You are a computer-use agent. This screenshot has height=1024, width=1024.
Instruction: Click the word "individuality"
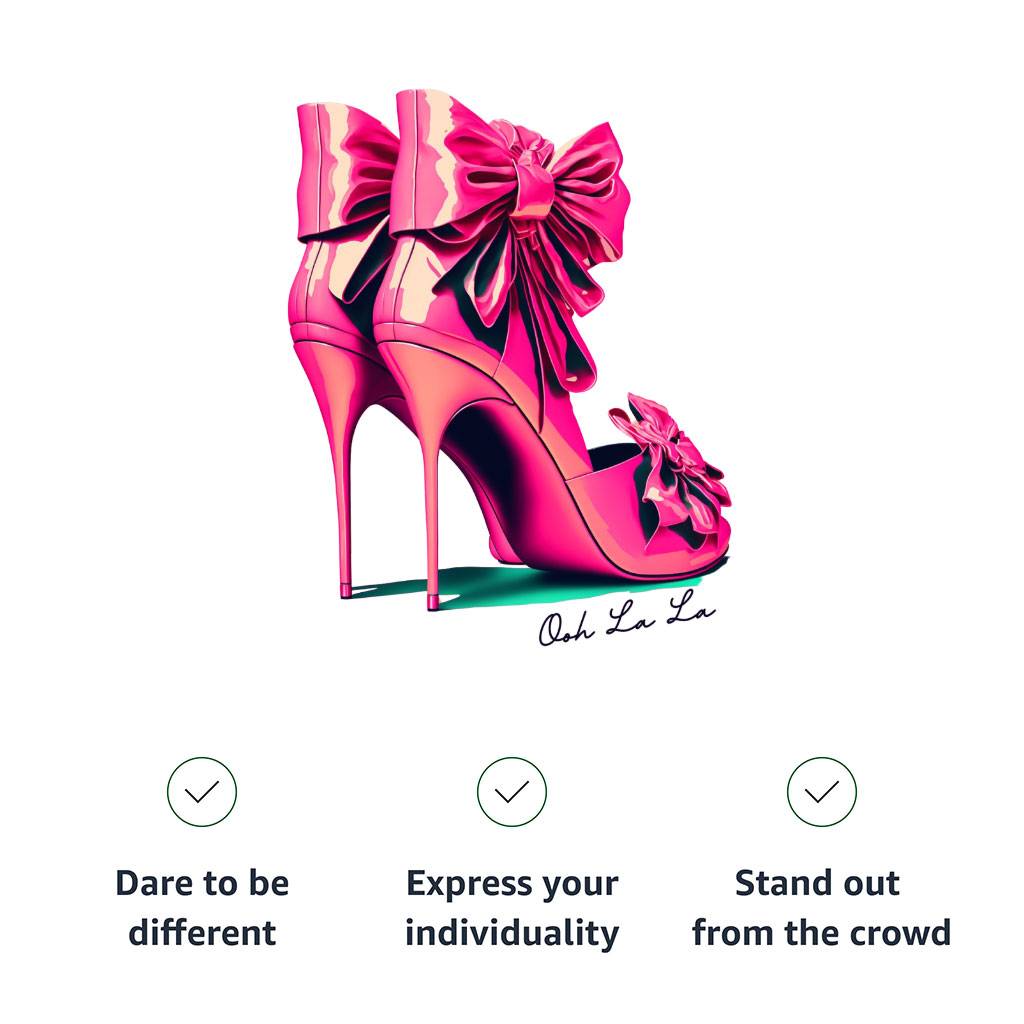tap(512, 934)
